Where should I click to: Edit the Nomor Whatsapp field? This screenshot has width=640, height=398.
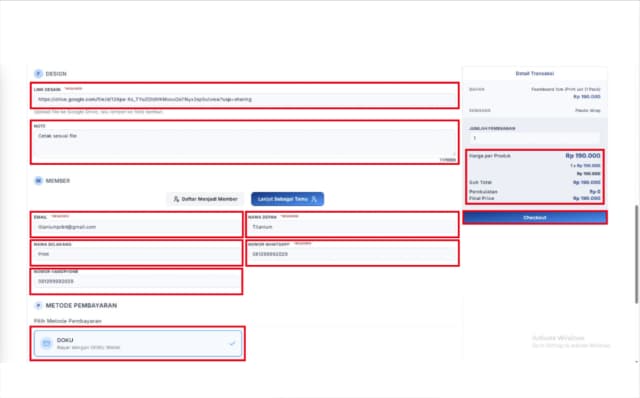(353, 254)
